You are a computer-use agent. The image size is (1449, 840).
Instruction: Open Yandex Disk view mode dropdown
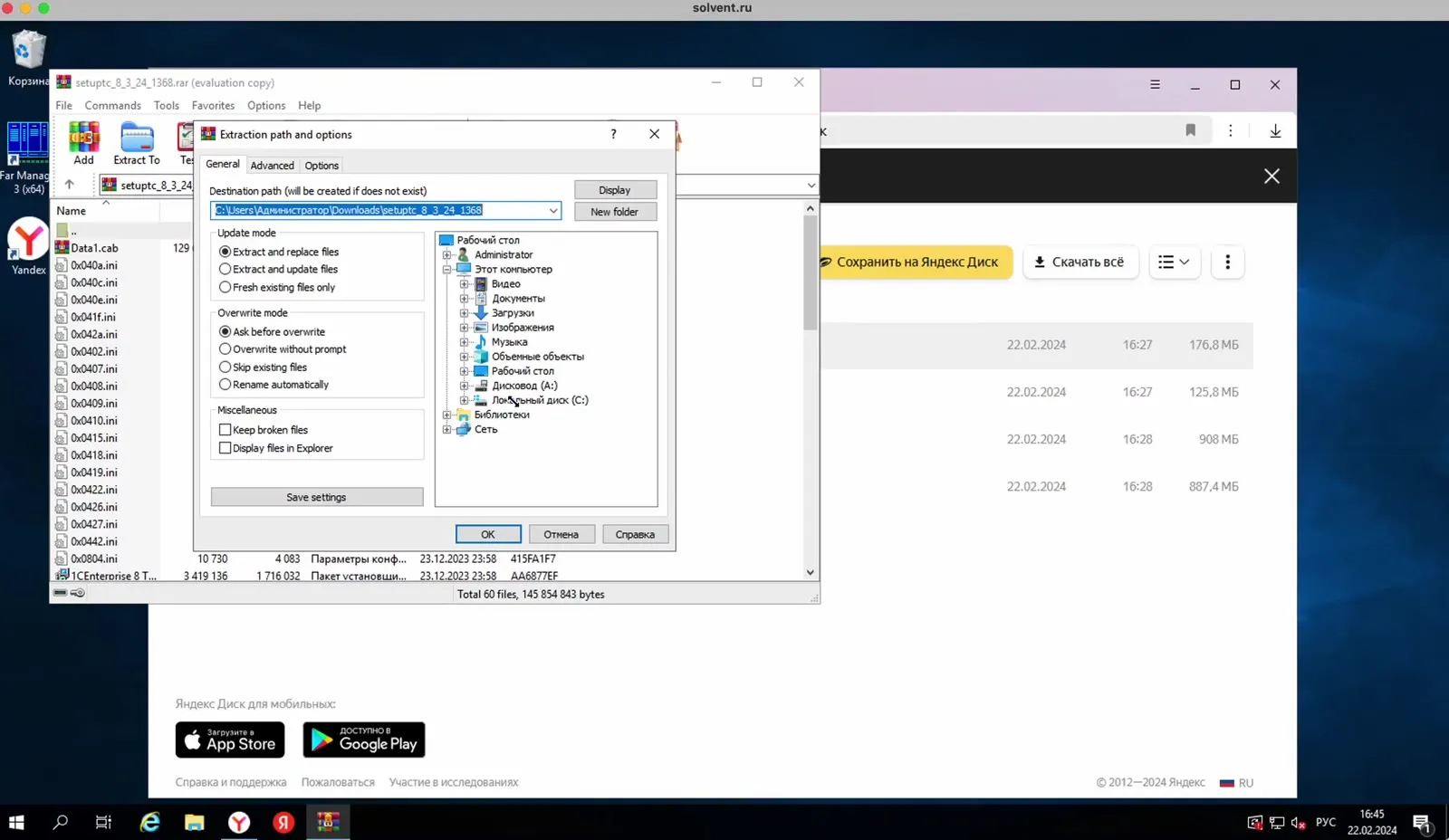point(1174,262)
